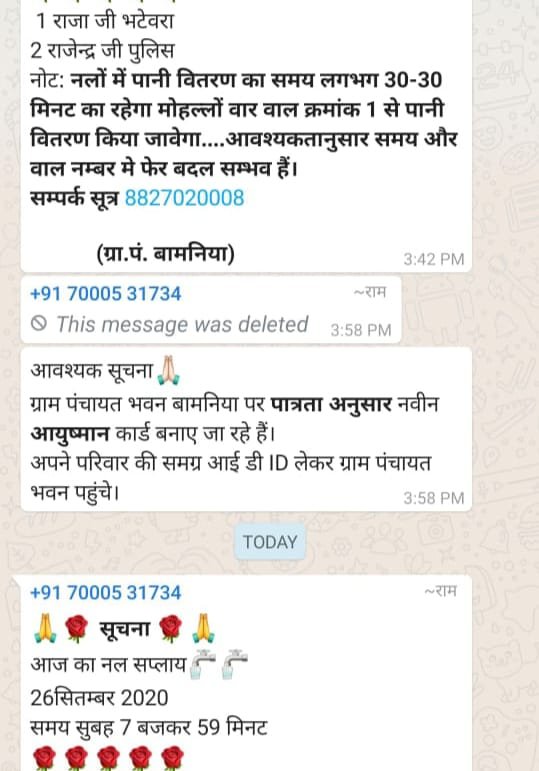Tap the rose emoji left of सूचना
Image resolution: width=539 pixels, height=771 pixels.
(x=76, y=630)
